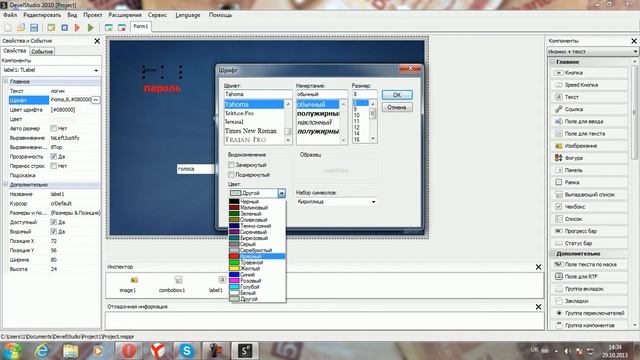Open the Проект menu
Image resolution: width=640 pixels, height=360 pixels.
tap(93, 15)
